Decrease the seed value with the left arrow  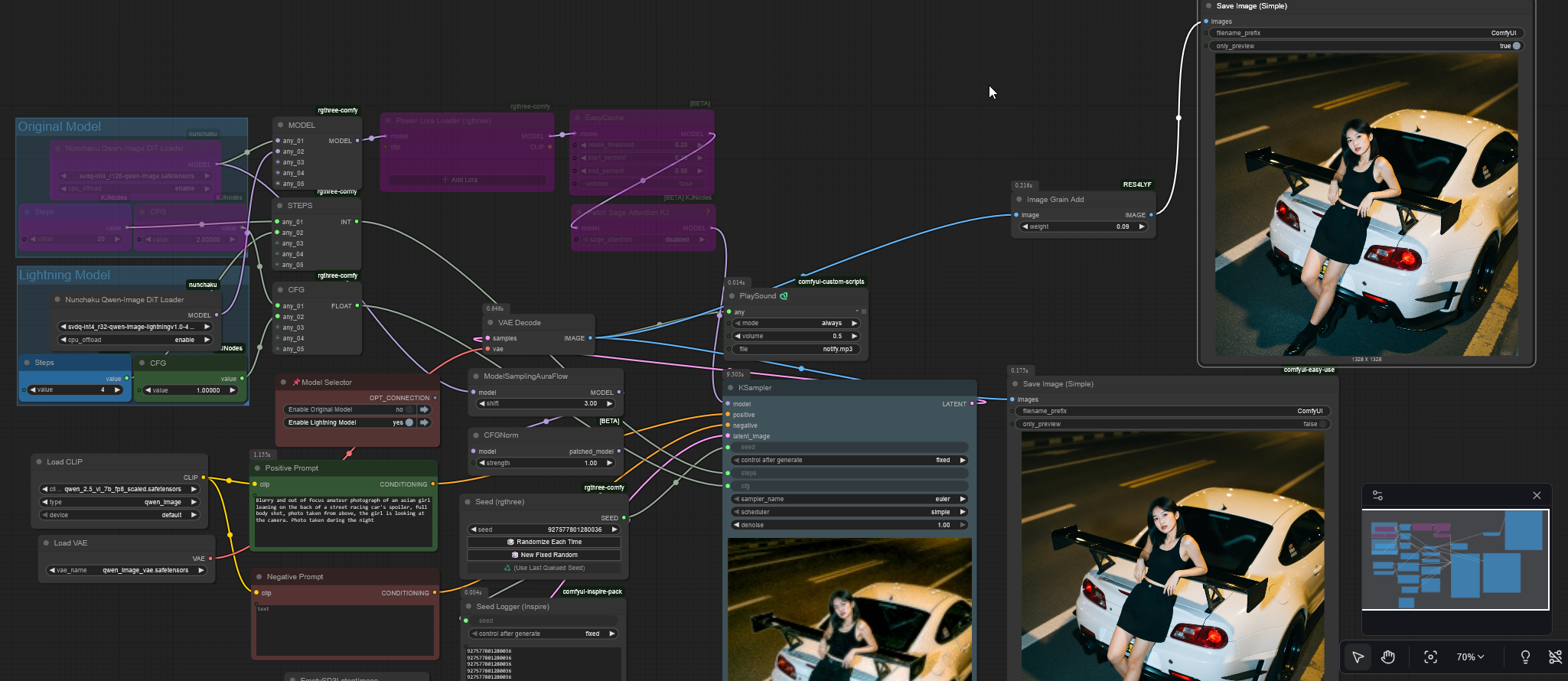474,529
